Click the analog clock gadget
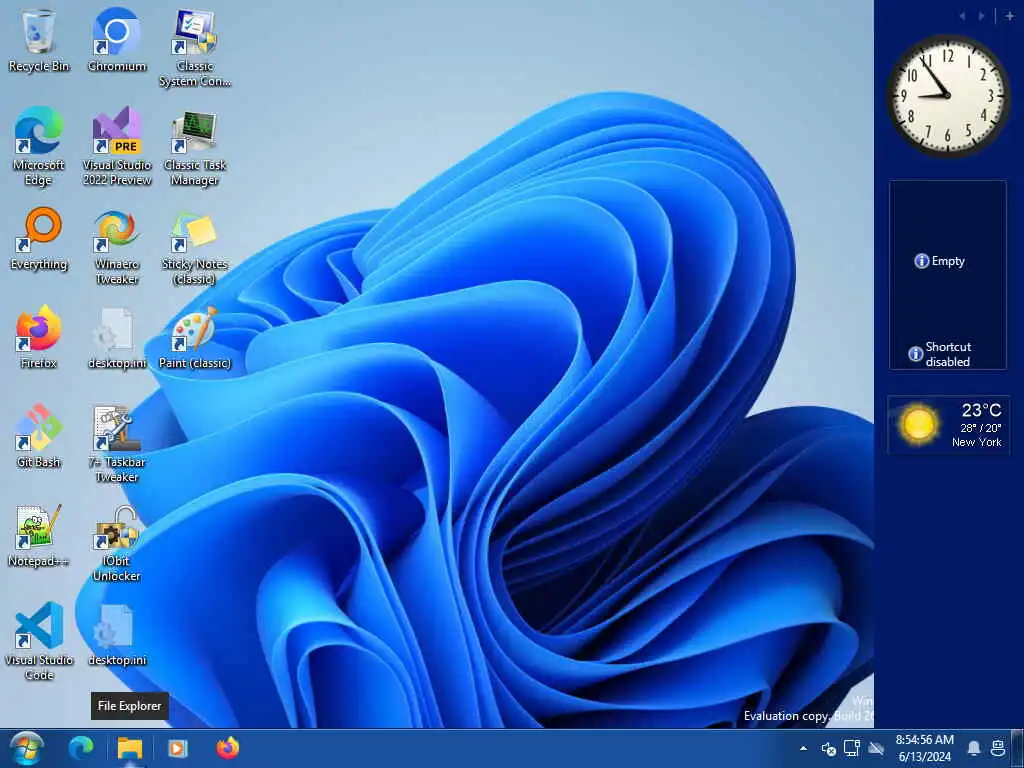Image resolution: width=1024 pixels, height=768 pixels. click(948, 96)
